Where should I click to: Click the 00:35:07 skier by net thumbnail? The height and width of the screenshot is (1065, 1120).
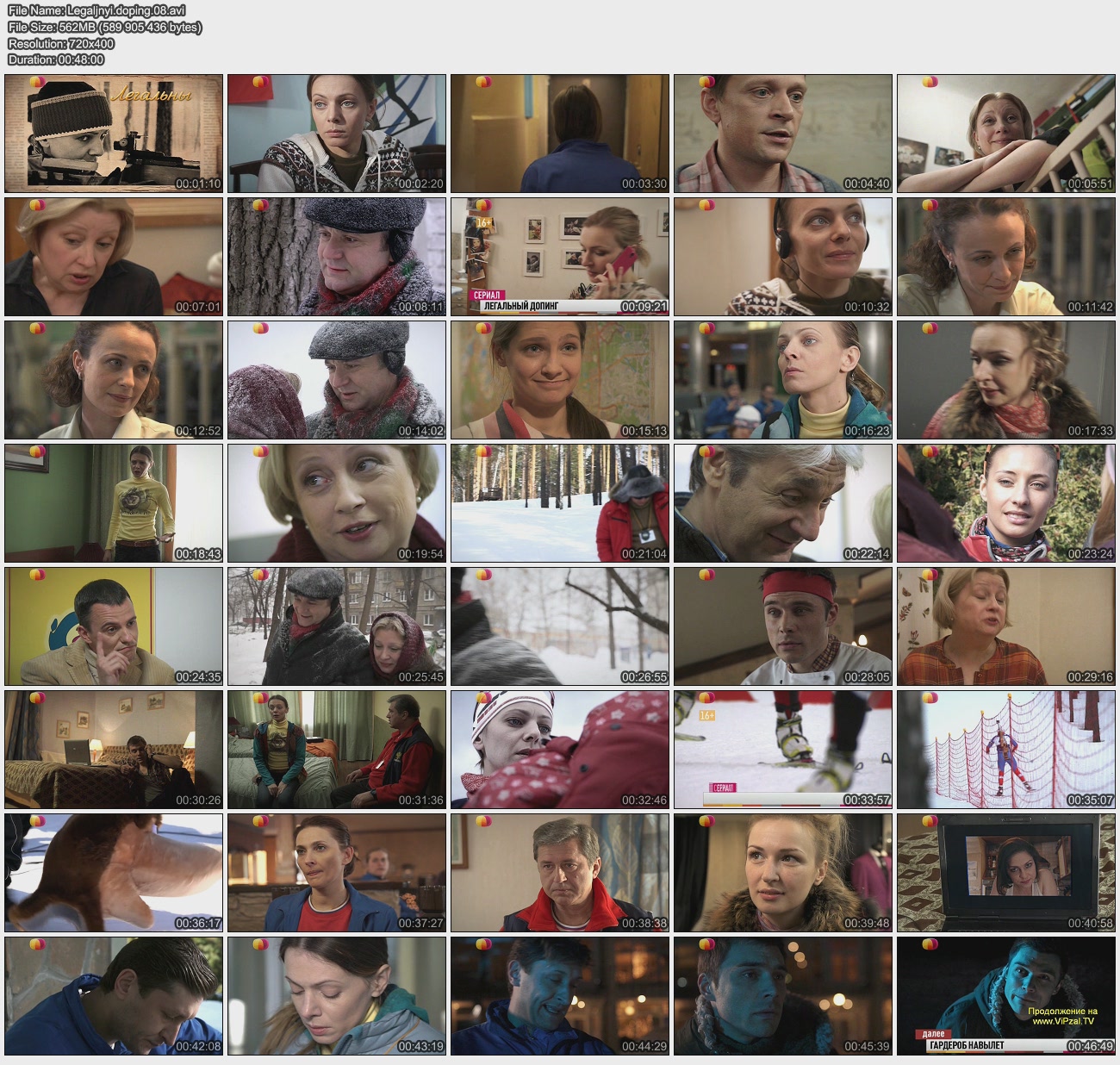point(1005,750)
